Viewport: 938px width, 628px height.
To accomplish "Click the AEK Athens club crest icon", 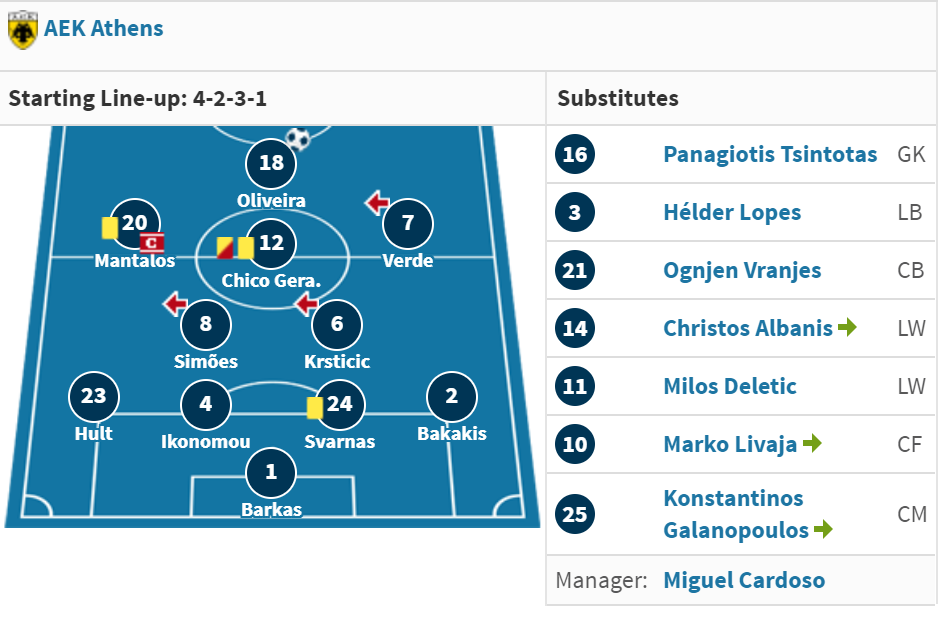I will coord(23,29).
